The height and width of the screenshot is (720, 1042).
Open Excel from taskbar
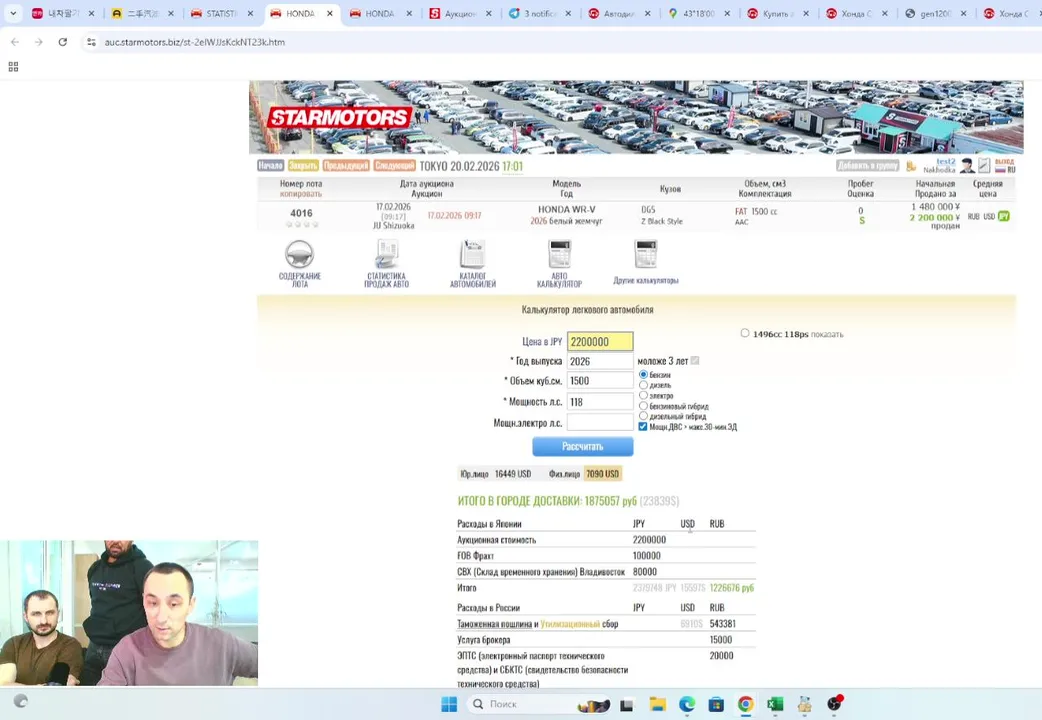(775, 704)
